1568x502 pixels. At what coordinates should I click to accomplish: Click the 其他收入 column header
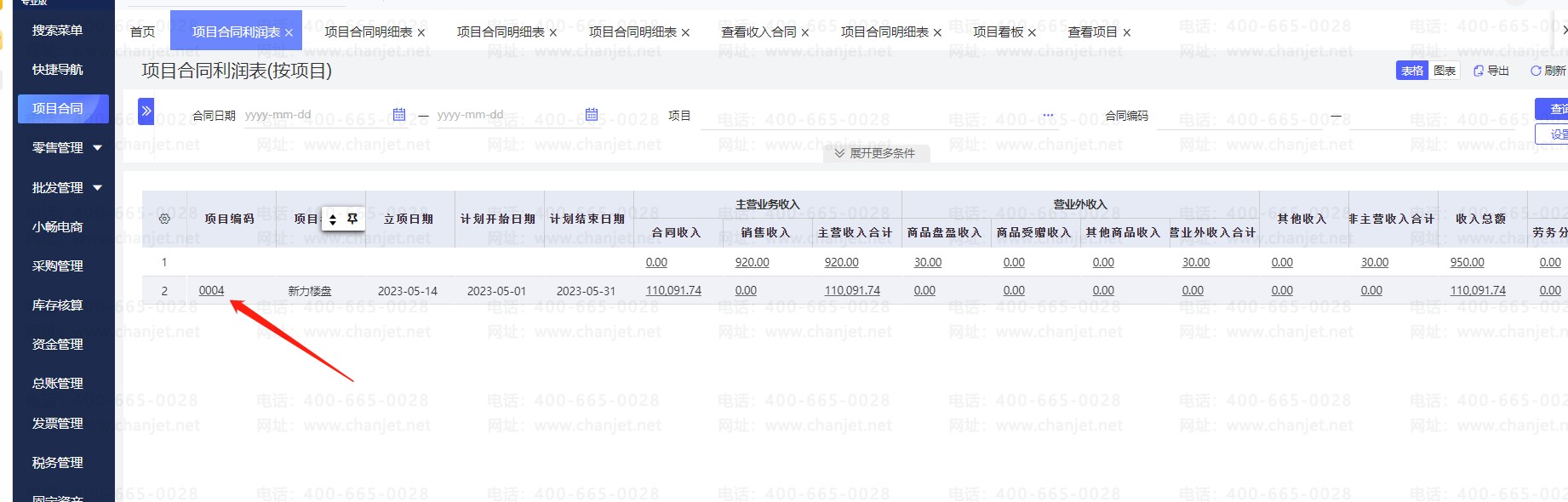point(1302,219)
